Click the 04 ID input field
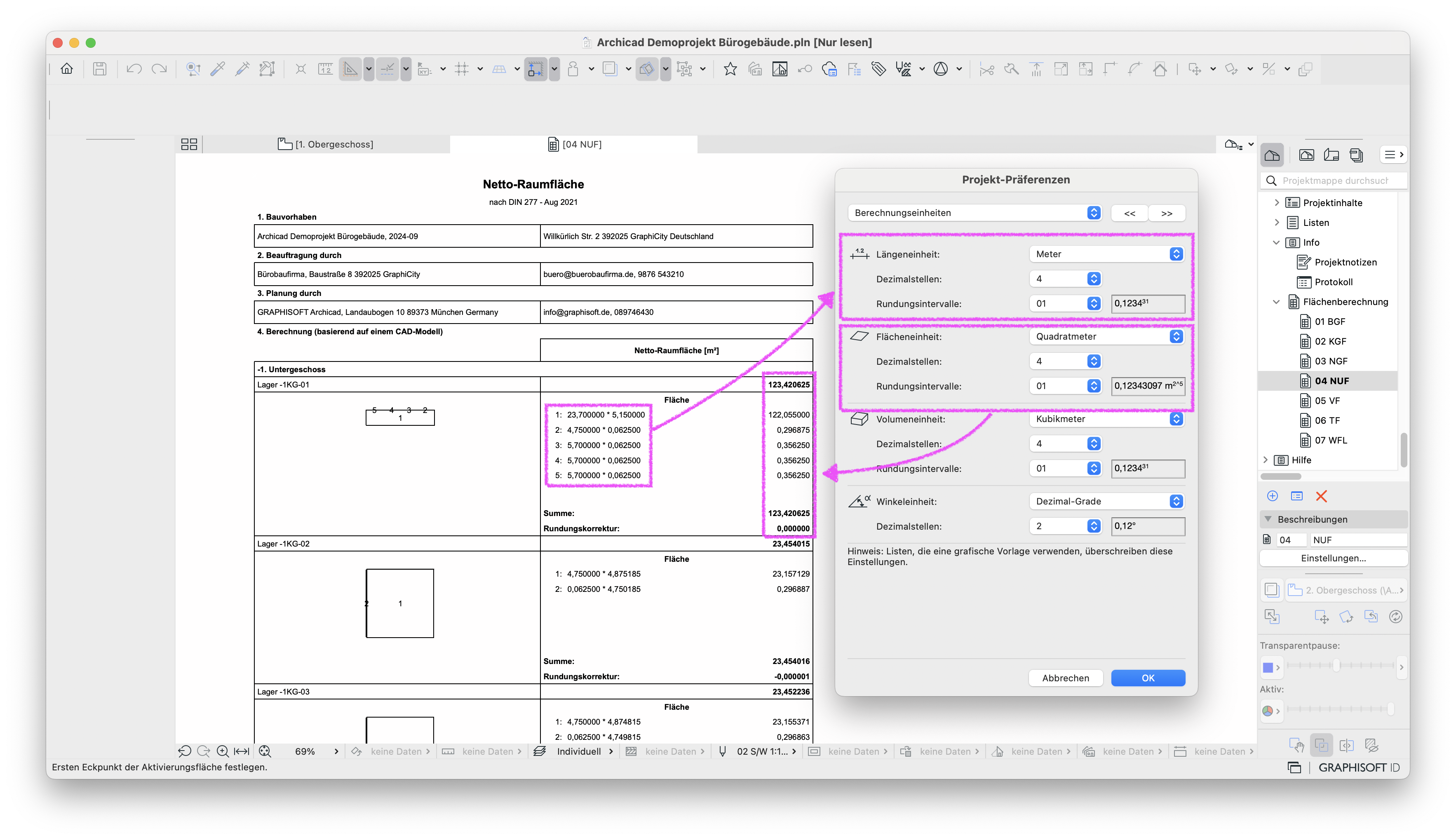Screen dimensions: 1456x840 1290,540
